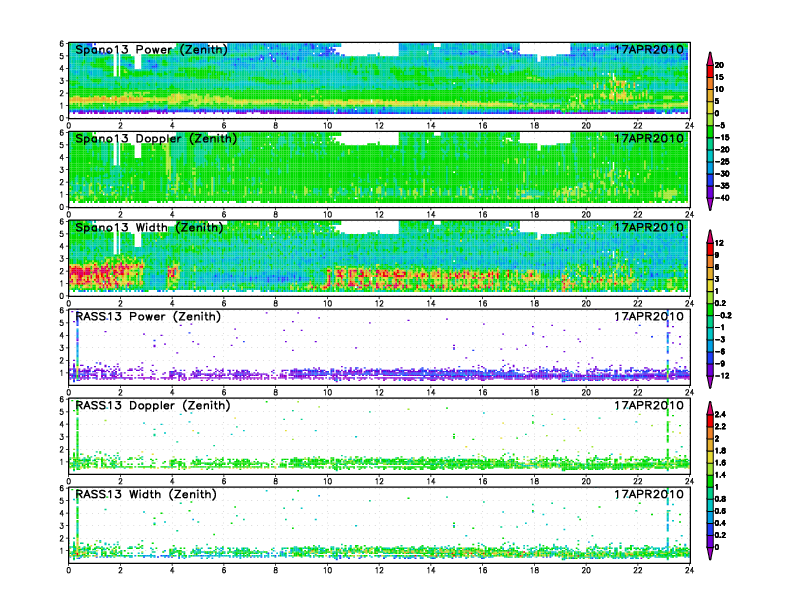Click y-axis tick "4" of RASS13 Doppler panel
The image size is (792, 612).
62,424
